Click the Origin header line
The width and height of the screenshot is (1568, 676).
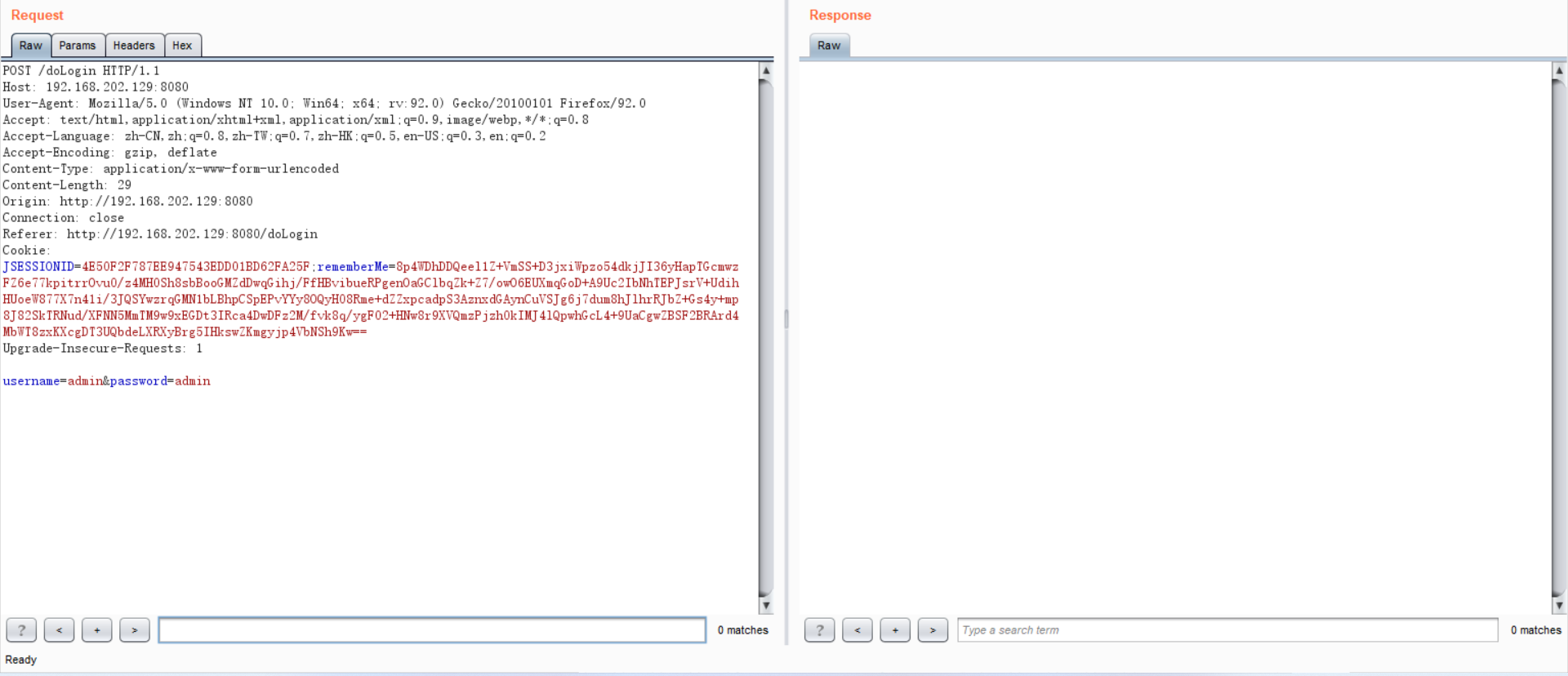point(127,202)
